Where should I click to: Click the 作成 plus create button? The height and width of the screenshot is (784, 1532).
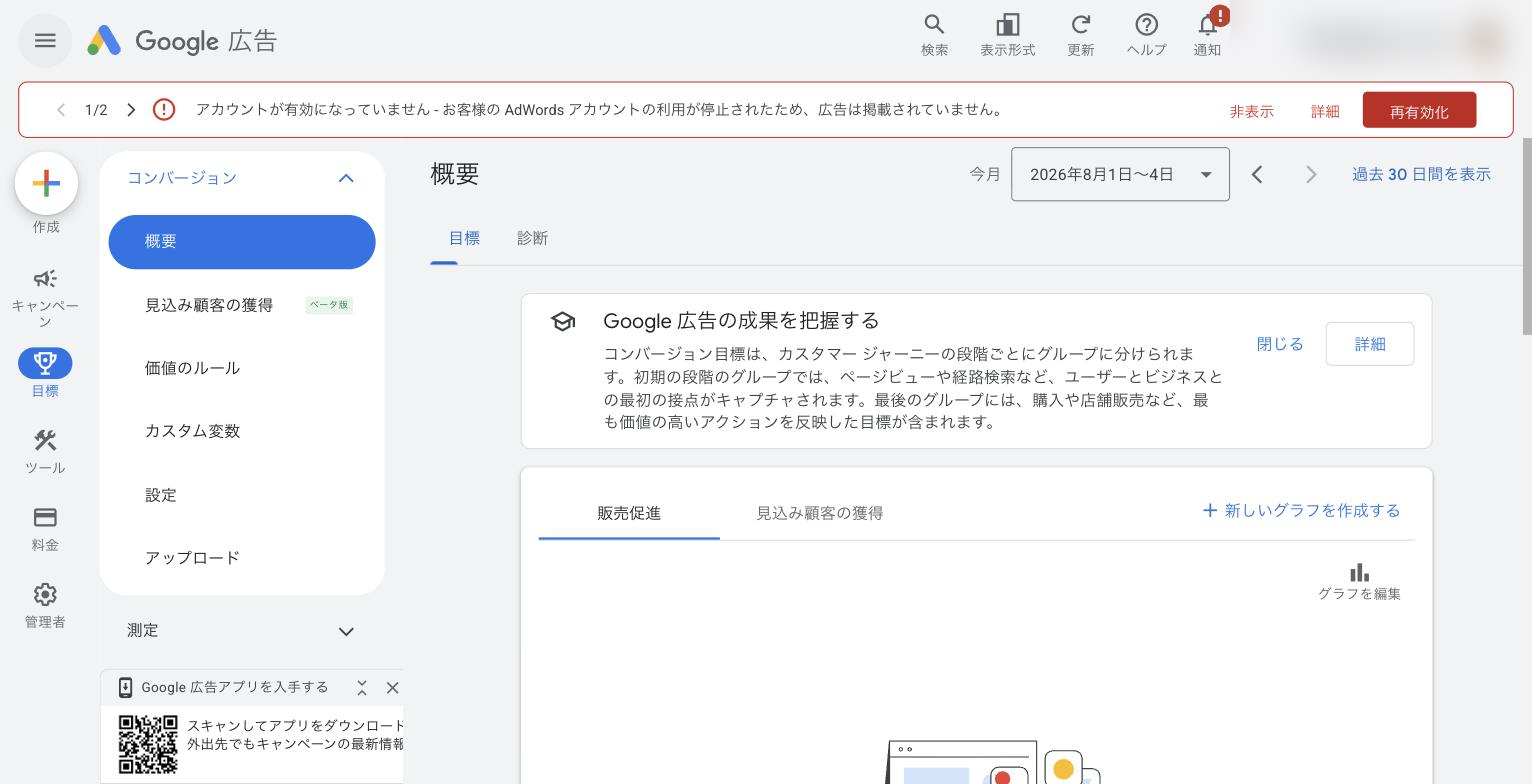click(x=46, y=184)
